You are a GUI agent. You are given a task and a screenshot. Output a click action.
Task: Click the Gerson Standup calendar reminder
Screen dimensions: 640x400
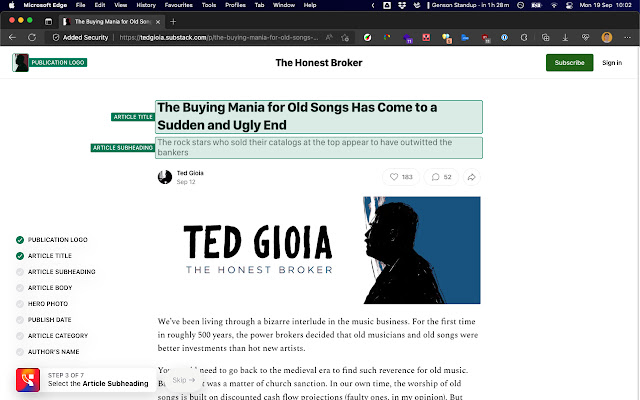point(468,5)
